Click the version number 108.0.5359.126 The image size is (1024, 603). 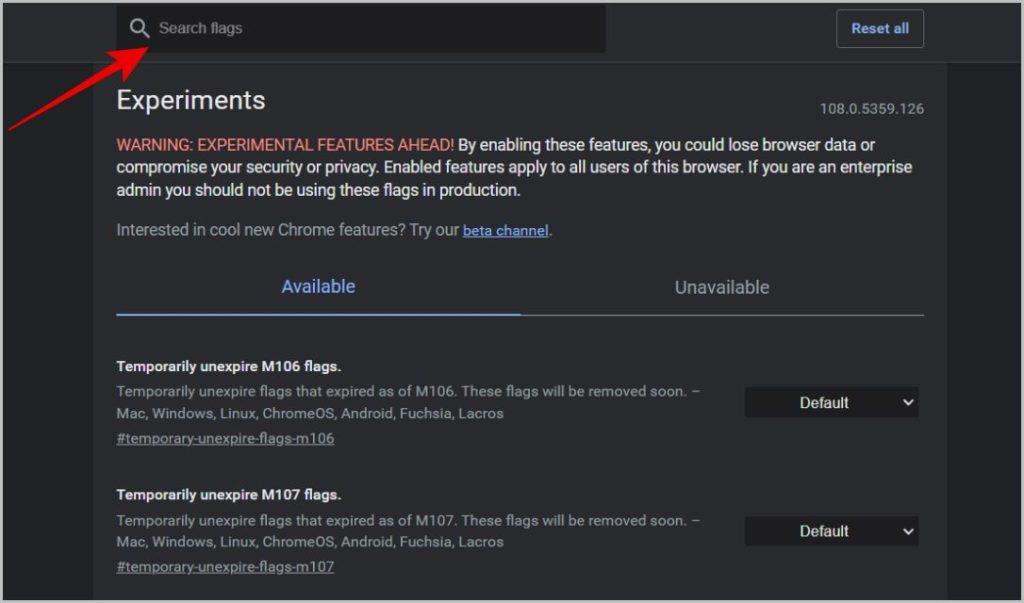(872, 109)
